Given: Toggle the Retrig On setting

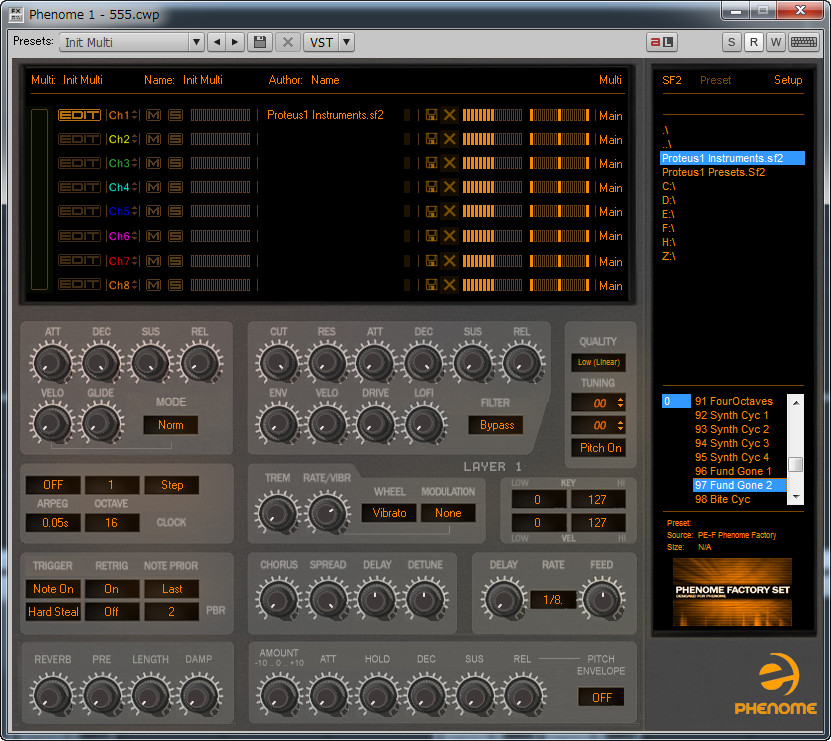Looking at the screenshot, I should pyautogui.click(x=112, y=588).
